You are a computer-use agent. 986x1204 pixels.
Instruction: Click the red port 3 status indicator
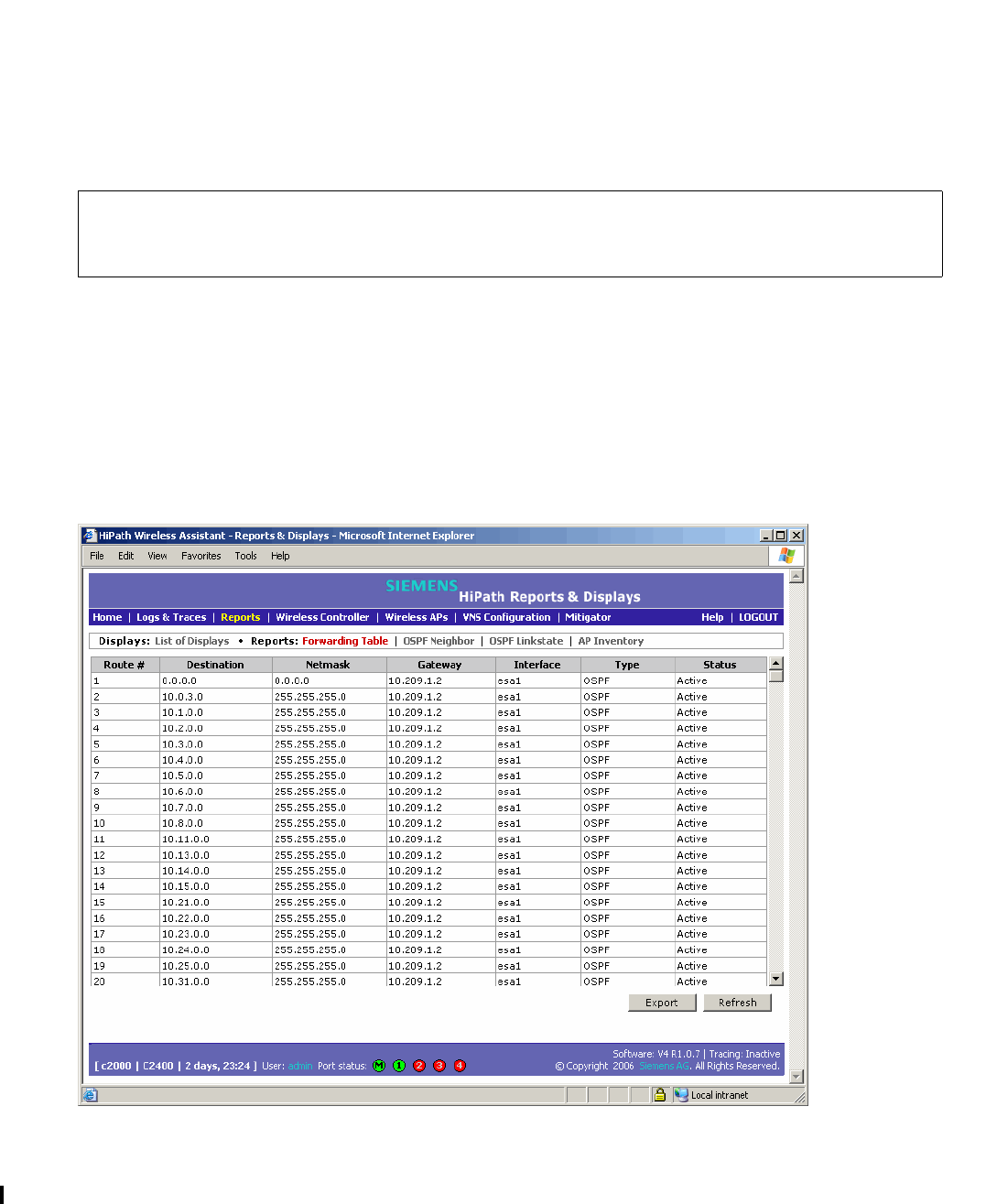(x=439, y=1066)
